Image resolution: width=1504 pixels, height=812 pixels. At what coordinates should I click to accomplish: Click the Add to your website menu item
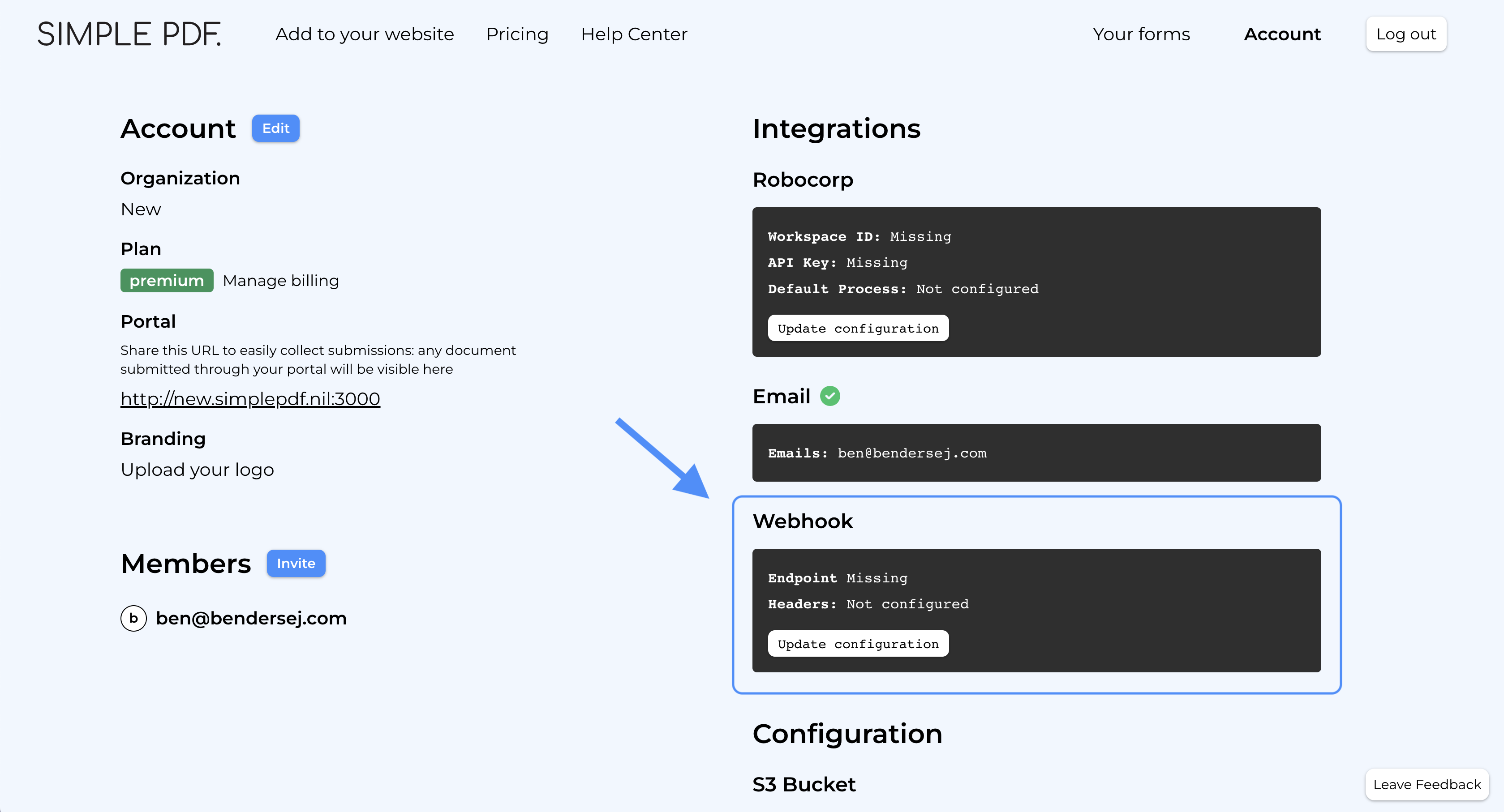366,34
